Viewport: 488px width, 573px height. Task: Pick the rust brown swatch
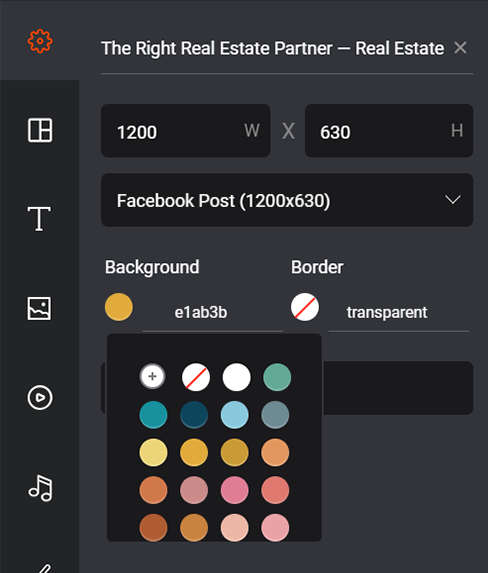154,528
